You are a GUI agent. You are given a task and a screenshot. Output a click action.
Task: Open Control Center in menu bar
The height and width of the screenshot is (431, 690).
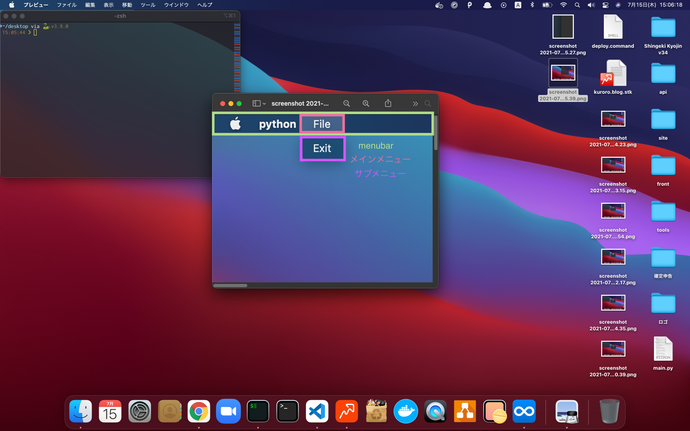[x=605, y=5]
